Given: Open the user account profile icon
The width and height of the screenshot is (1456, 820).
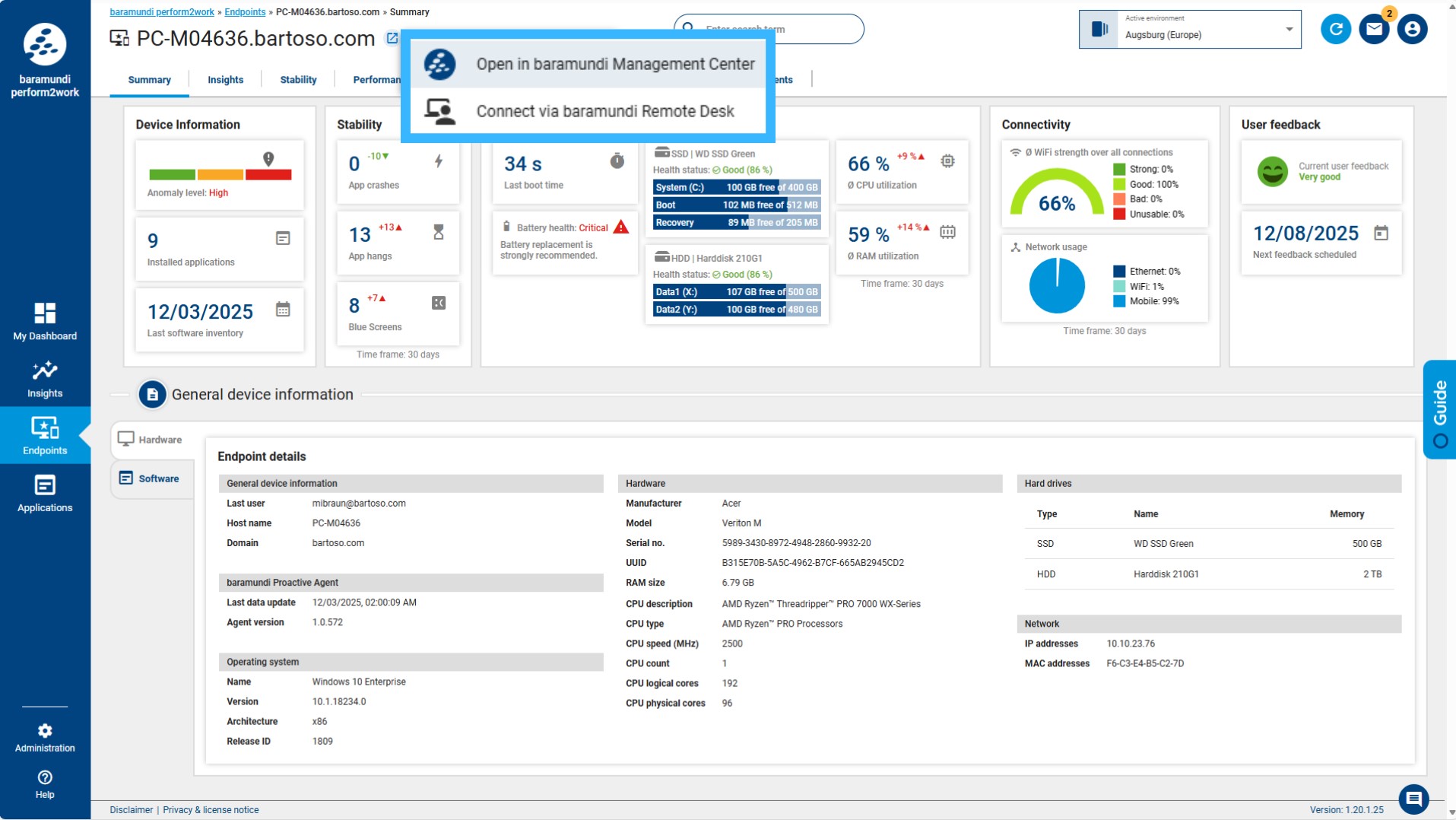Looking at the screenshot, I should pyautogui.click(x=1412, y=30).
